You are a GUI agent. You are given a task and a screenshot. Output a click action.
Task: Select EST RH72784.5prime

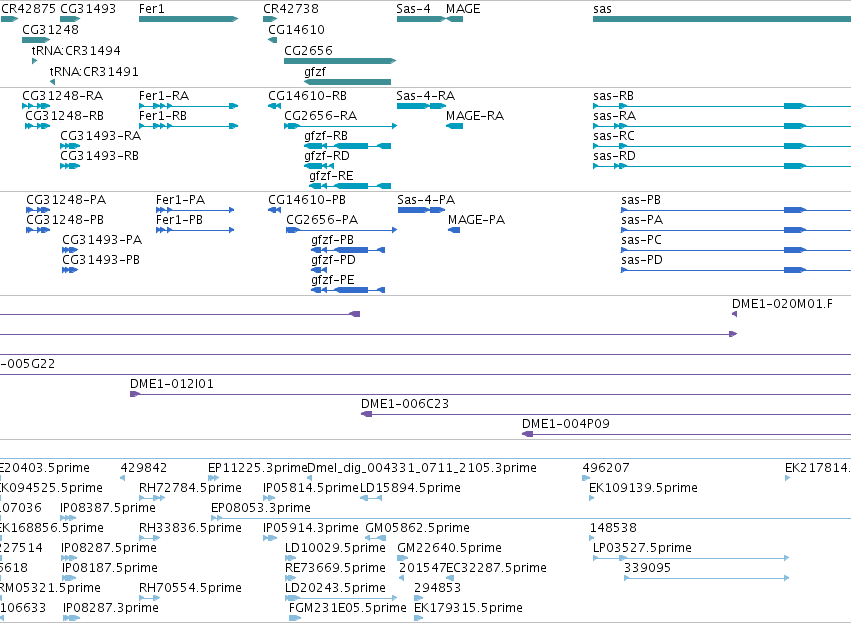(x=152, y=498)
